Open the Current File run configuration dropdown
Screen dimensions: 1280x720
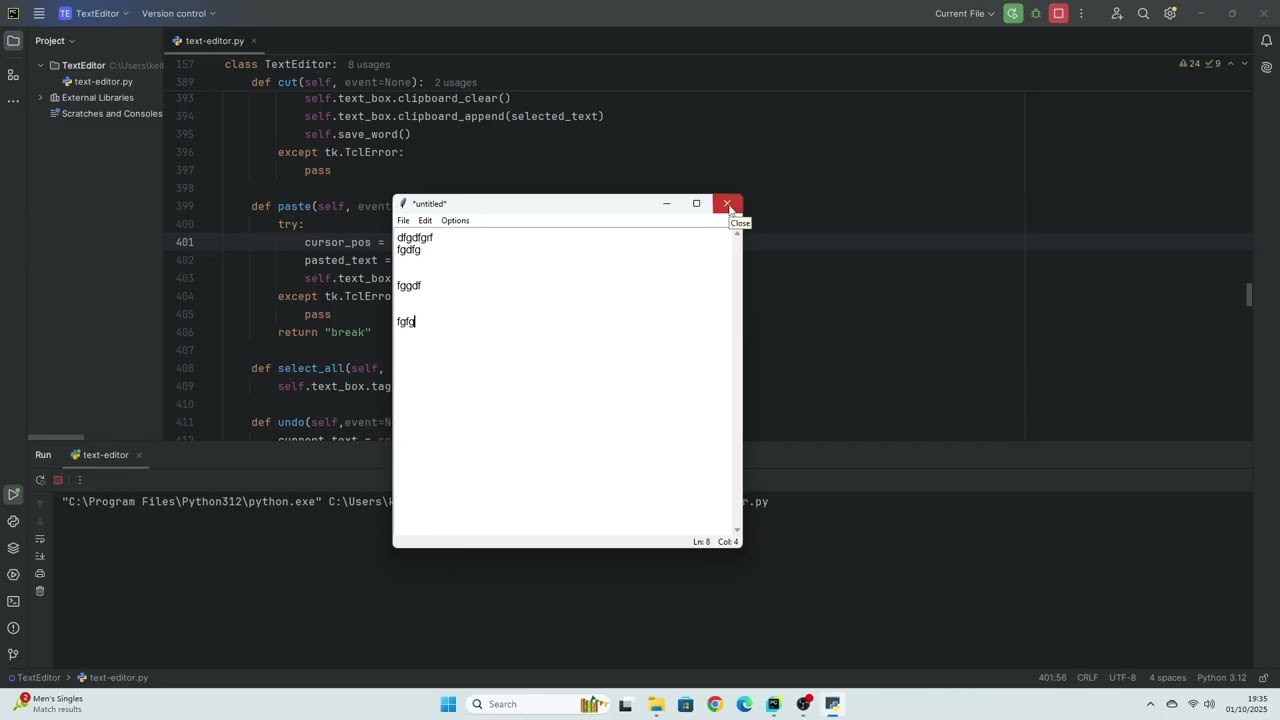(965, 14)
